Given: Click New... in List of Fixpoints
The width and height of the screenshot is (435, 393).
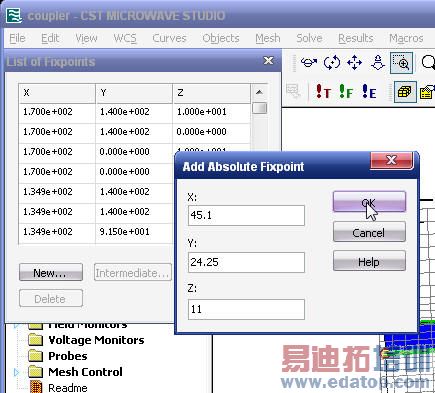Looking at the screenshot, I should click(51, 273).
